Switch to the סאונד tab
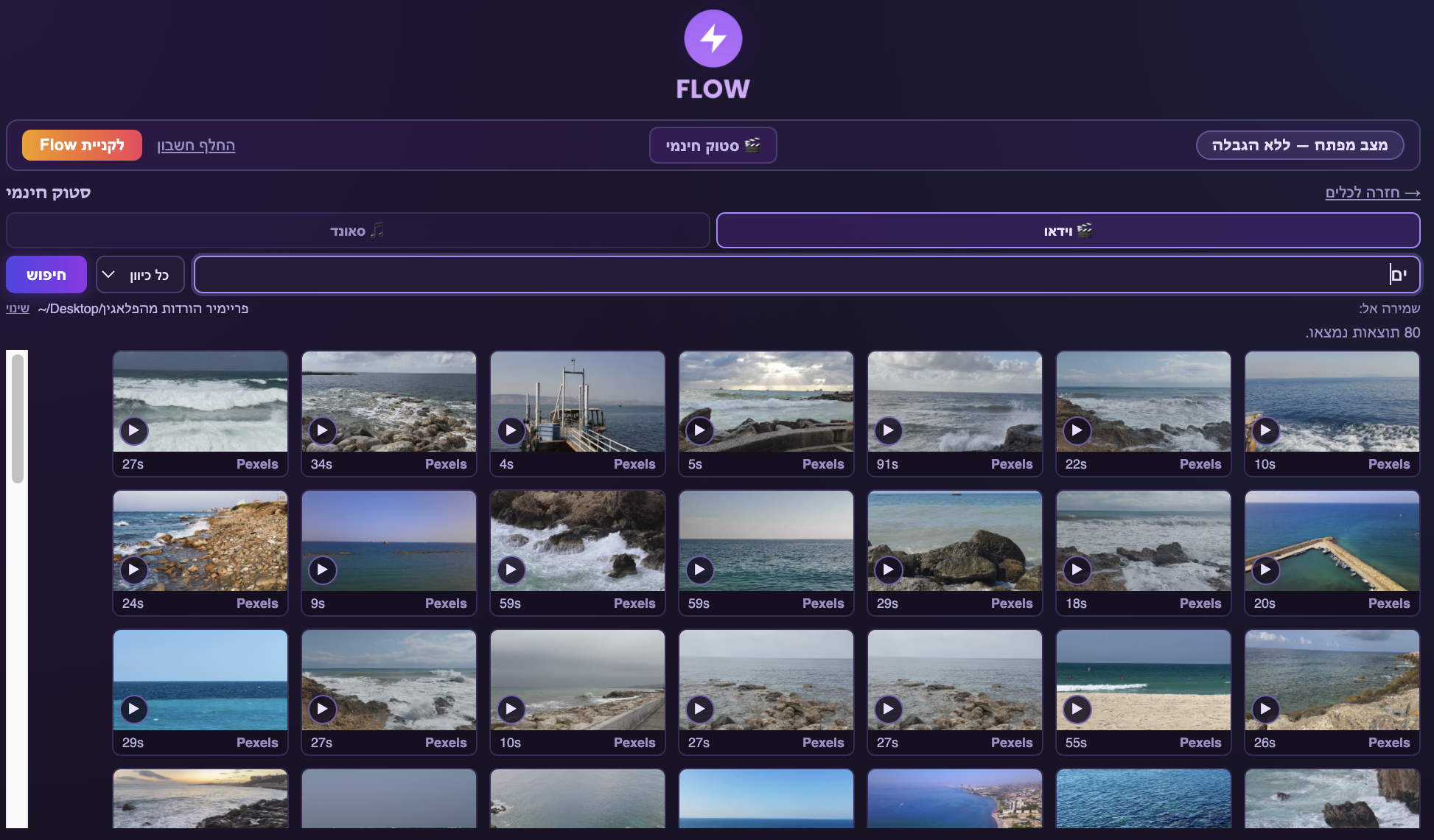The image size is (1434, 840). [x=357, y=231]
